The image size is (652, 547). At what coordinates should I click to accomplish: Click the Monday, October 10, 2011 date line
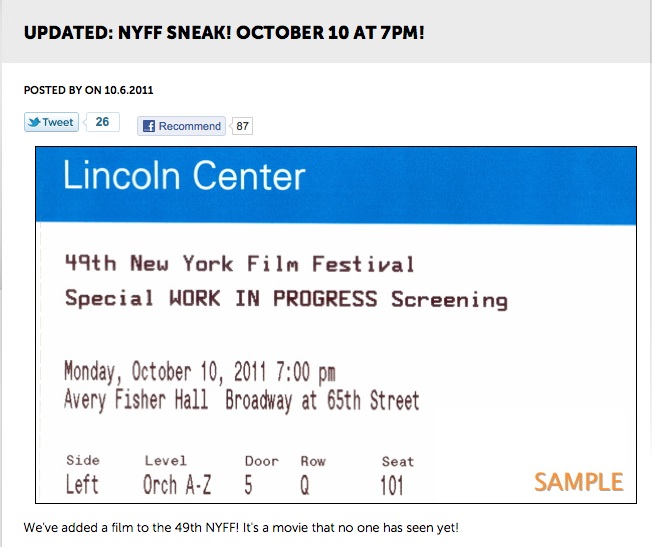[200, 371]
